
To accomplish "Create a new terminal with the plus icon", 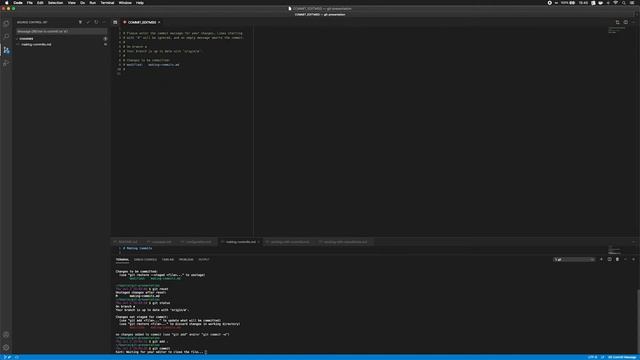I will (x=601, y=260).
